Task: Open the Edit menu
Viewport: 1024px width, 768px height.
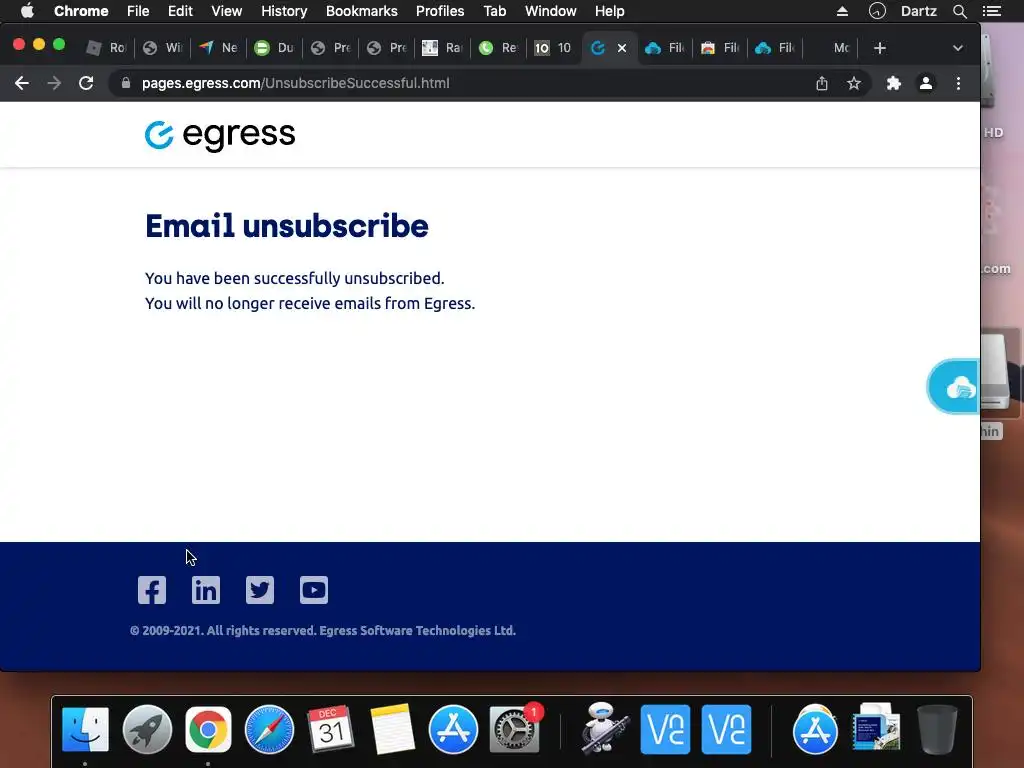Action: pyautogui.click(x=180, y=11)
